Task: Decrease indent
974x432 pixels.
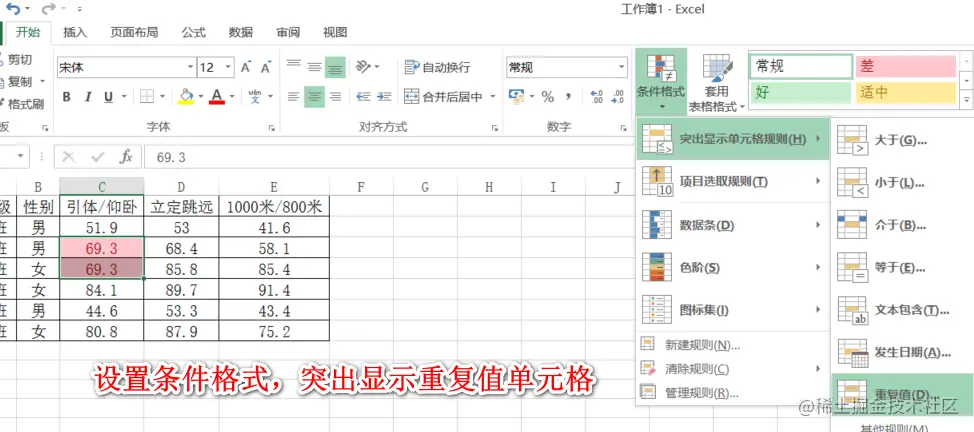Action: (363, 96)
